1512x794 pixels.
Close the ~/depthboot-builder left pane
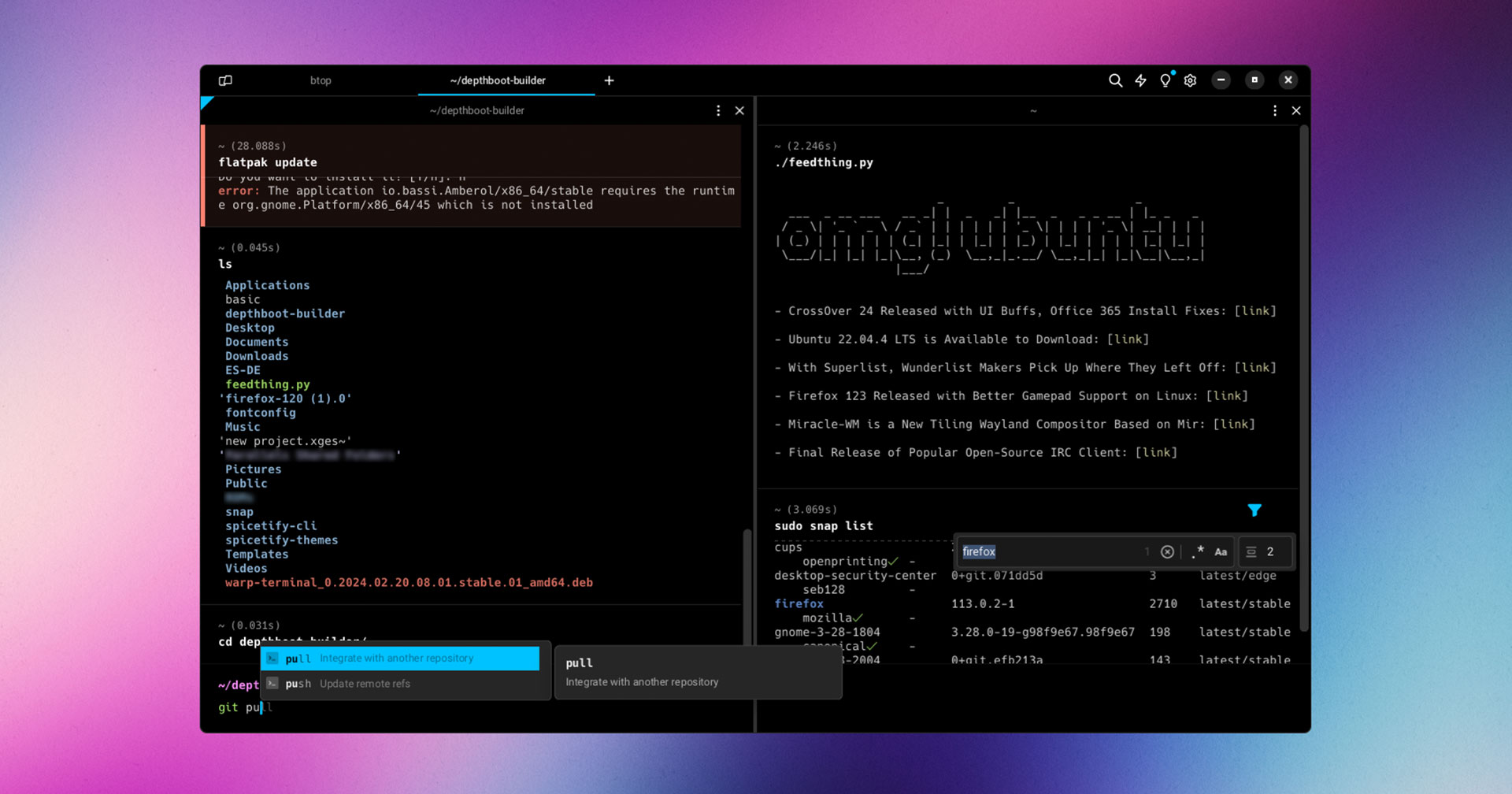tap(739, 111)
